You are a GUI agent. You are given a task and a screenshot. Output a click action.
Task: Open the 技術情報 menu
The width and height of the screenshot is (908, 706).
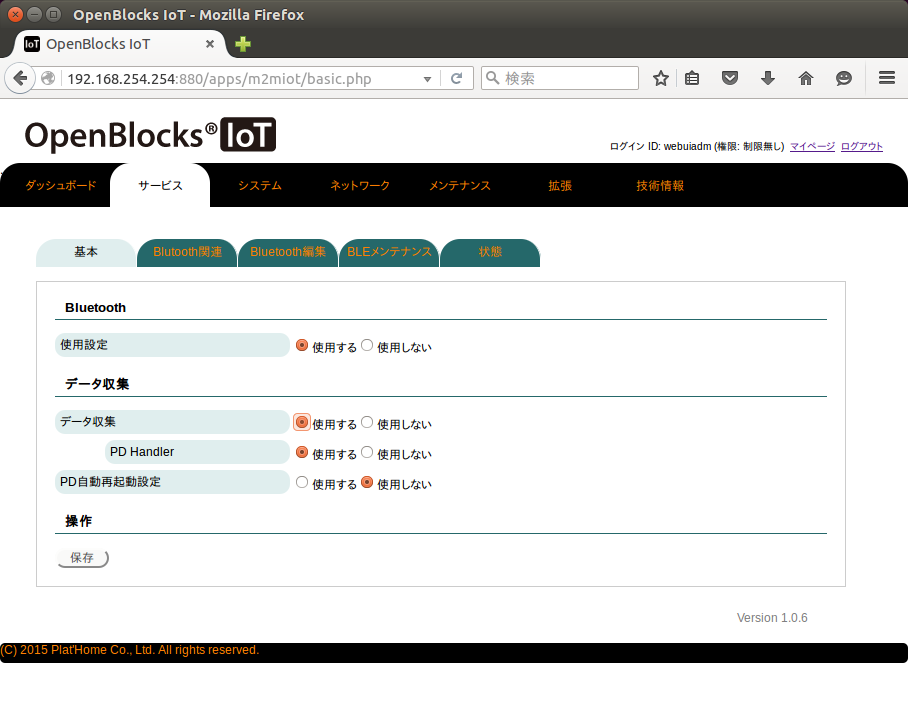pyautogui.click(x=660, y=185)
